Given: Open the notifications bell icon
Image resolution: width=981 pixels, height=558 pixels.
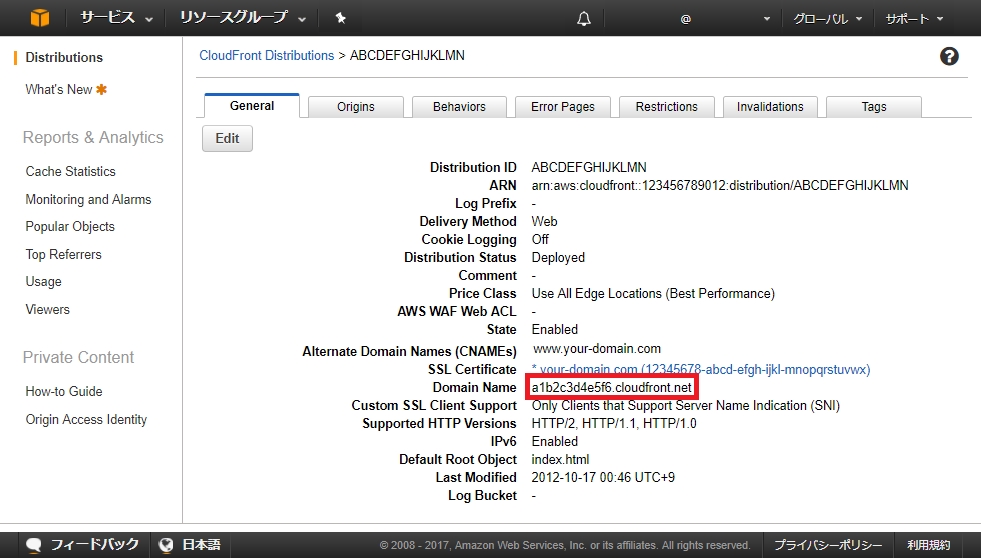Looking at the screenshot, I should click(584, 19).
